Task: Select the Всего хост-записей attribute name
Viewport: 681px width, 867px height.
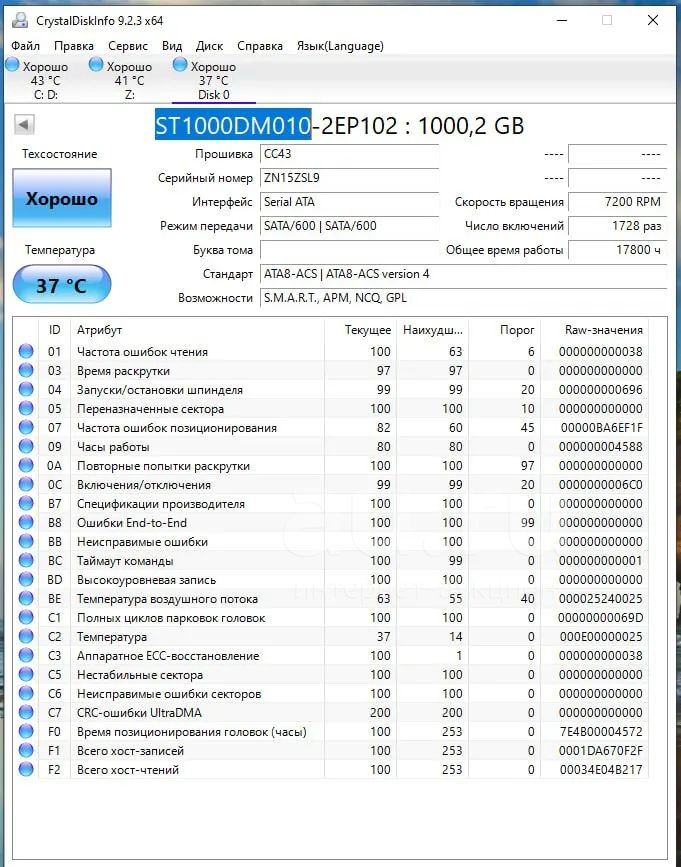Action: [x=130, y=751]
